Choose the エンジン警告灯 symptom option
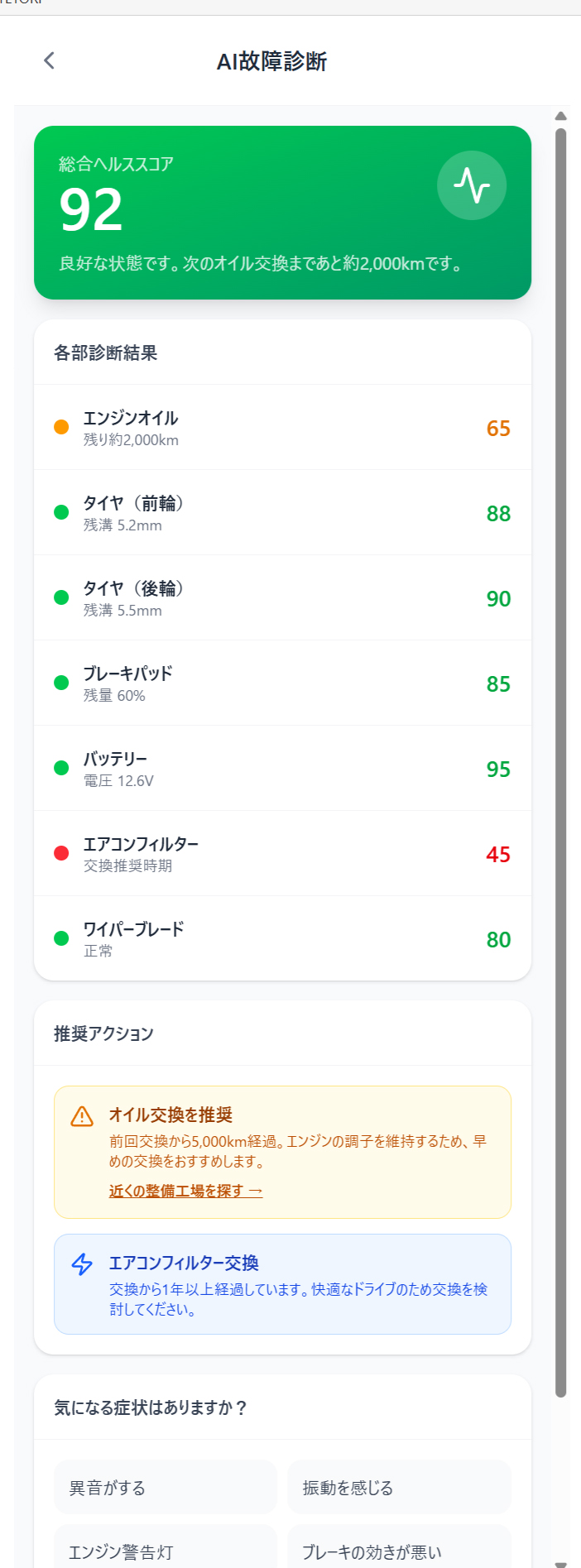 (165, 1551)
